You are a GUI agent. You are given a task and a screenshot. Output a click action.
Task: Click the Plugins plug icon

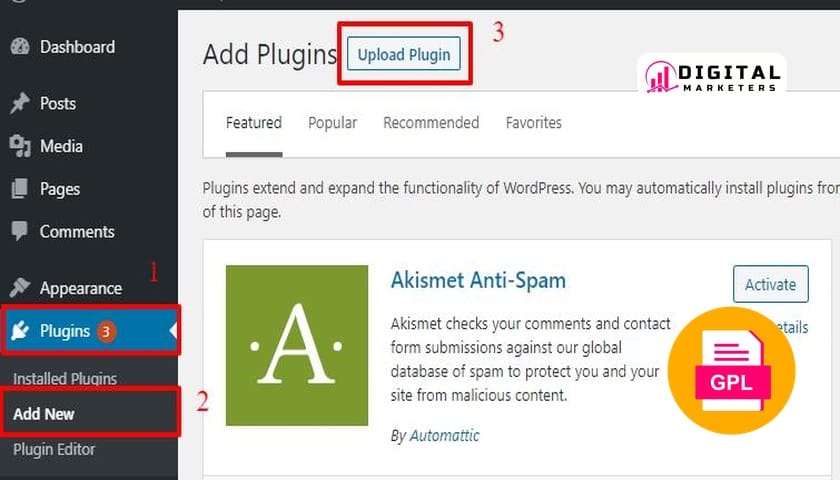(x=19, y=331)
